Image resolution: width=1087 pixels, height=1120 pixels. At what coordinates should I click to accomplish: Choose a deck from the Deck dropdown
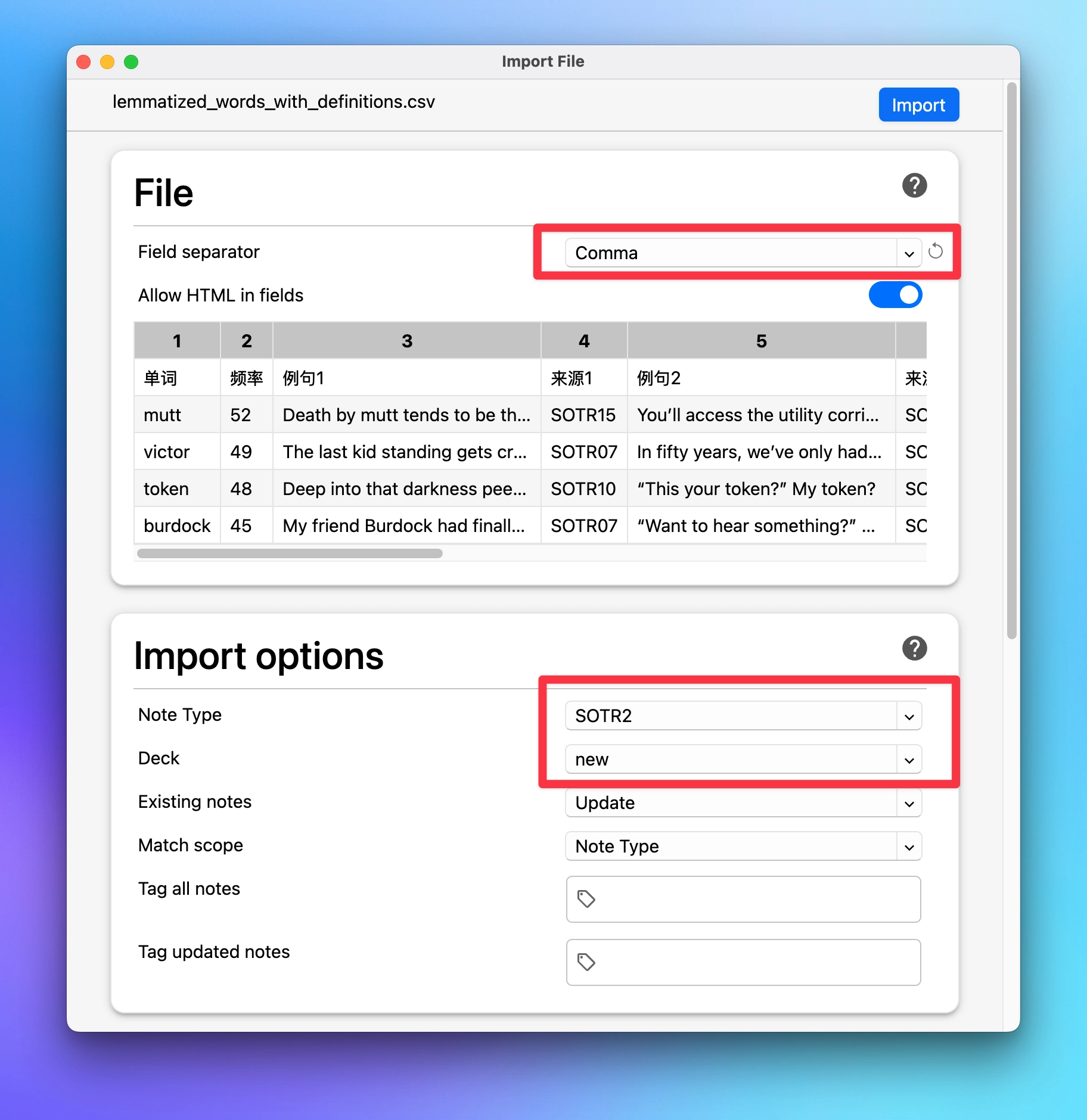[743, 759]
